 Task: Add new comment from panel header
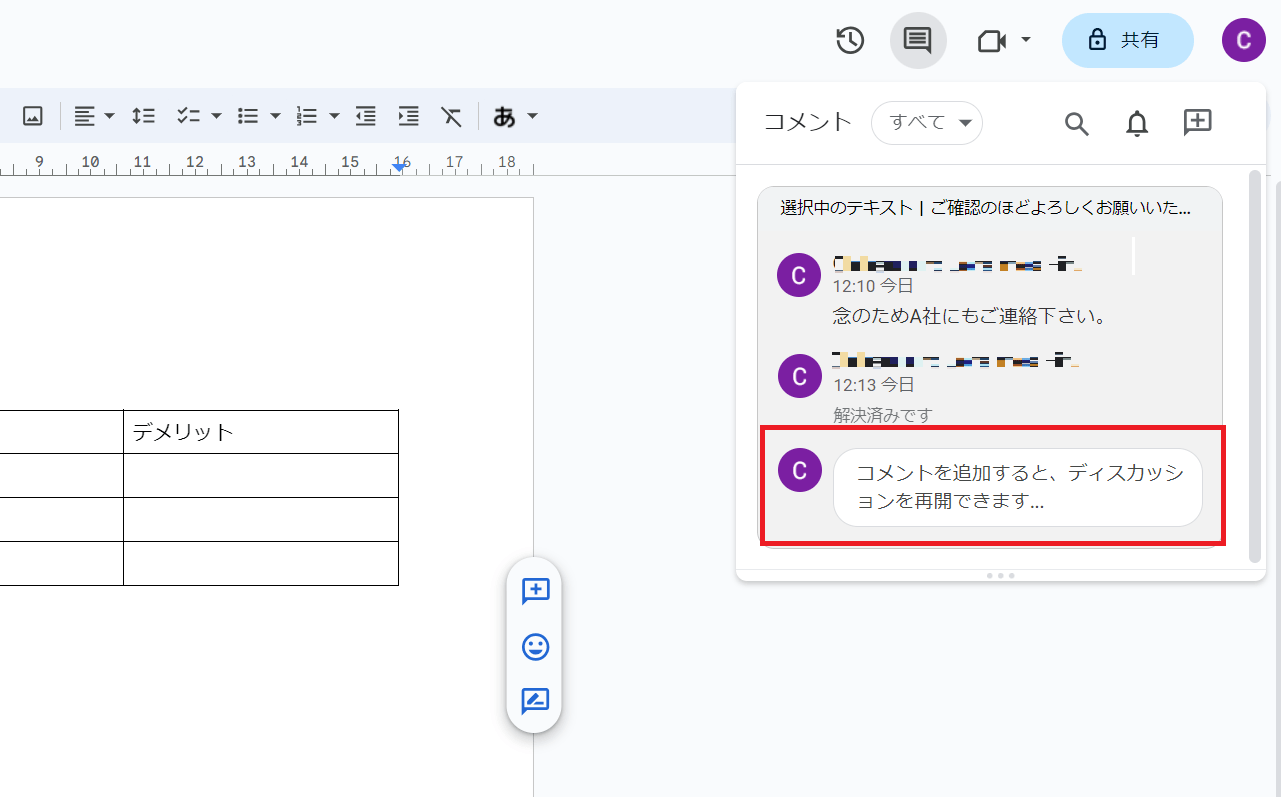pyautogui.click(x=1197, y=122)
